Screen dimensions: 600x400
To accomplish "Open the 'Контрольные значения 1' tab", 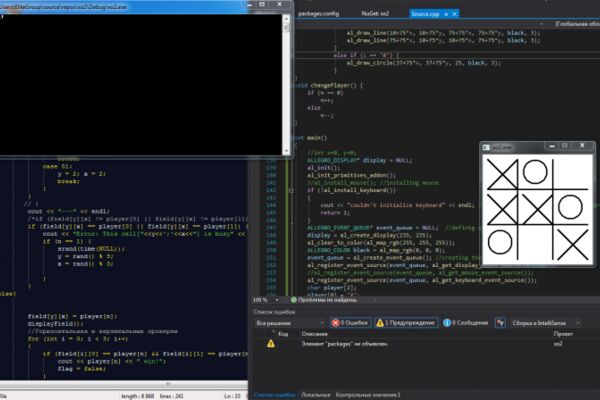I will [x=368, y=395].
